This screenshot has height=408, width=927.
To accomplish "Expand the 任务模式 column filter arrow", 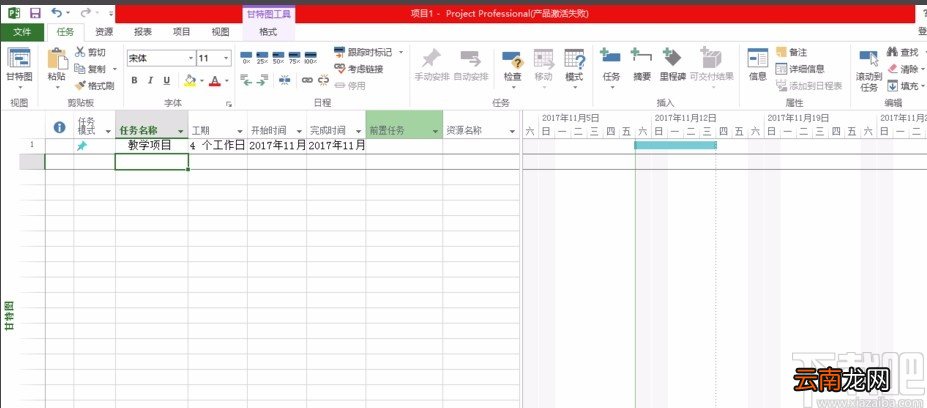I will [108, 131].
